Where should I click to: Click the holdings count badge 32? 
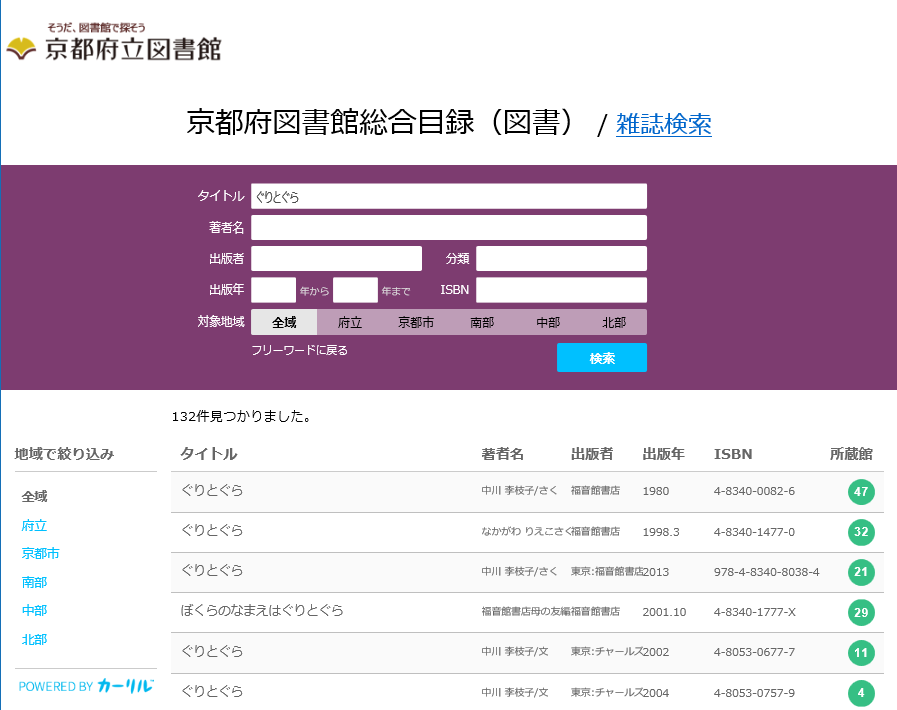tap(860, 532)
